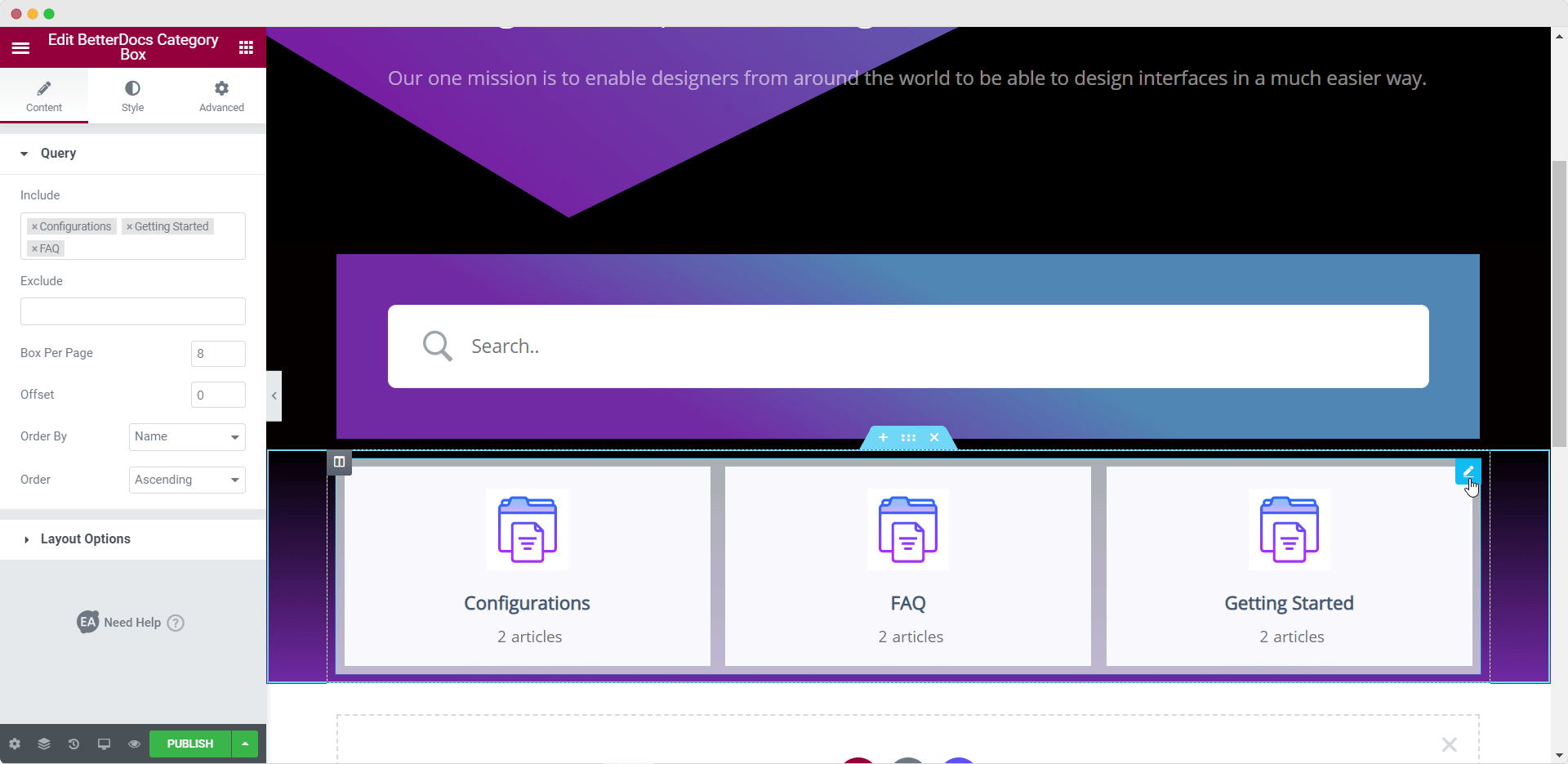Click the column settings icon on the section
The width and height of the screenshot is (1568, 764).
coord(339,462)
